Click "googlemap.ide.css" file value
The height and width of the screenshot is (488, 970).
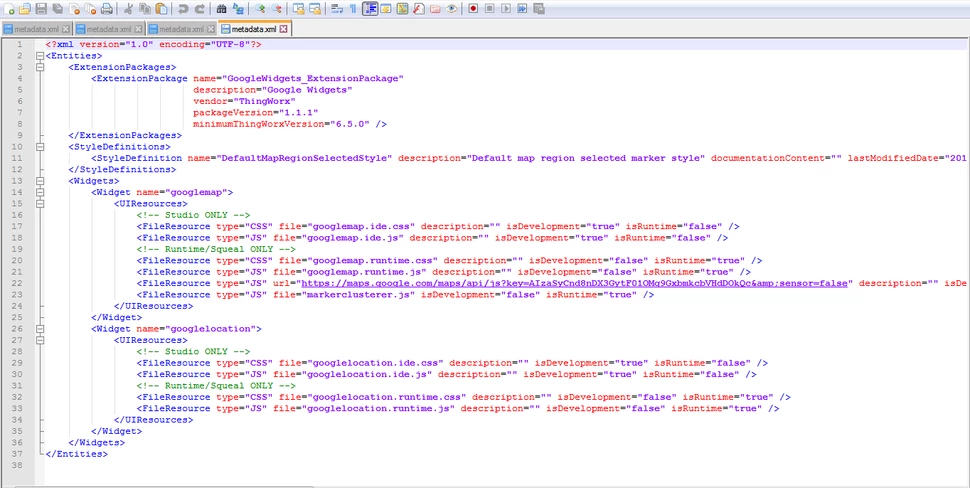(x=362, y=226)
